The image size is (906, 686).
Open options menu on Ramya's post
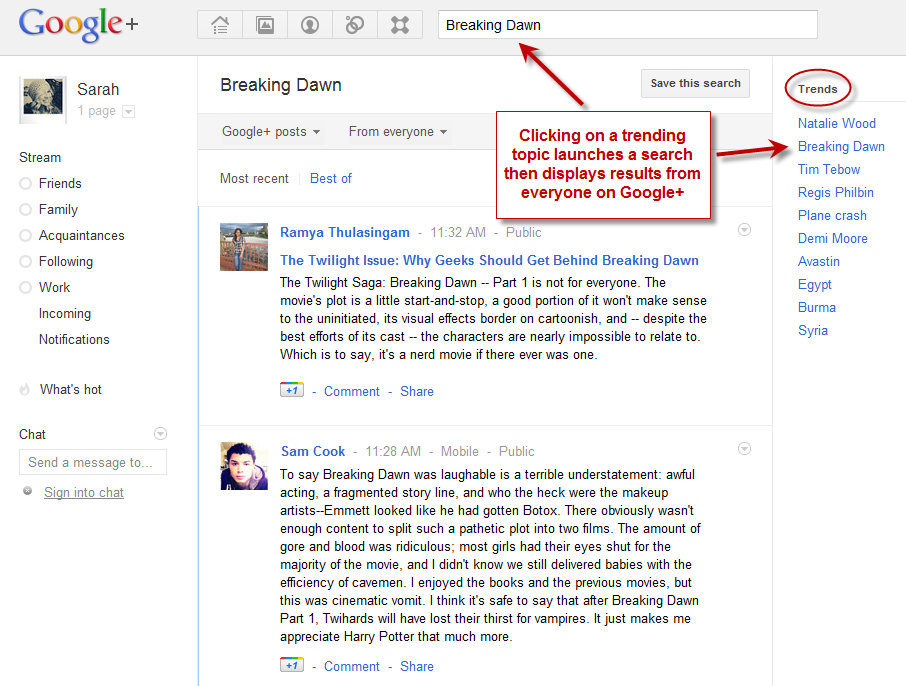tap(744, 229)
